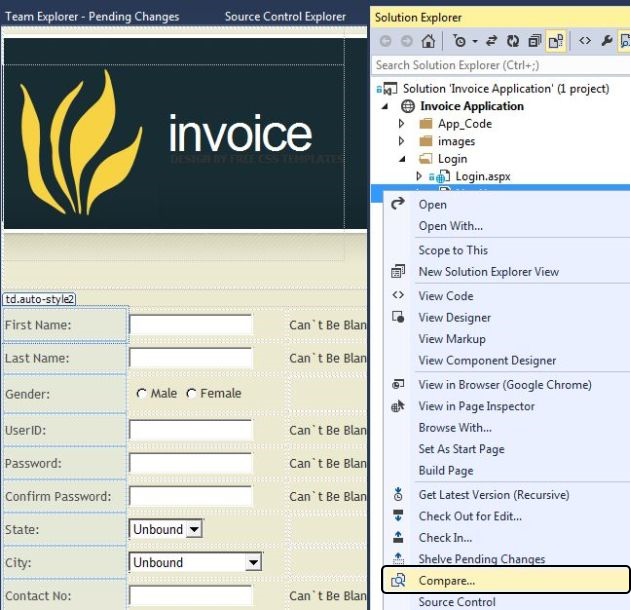Click the Refresh icon in Solution Explorer
The image size is (631, 610).
pos(513,41)
